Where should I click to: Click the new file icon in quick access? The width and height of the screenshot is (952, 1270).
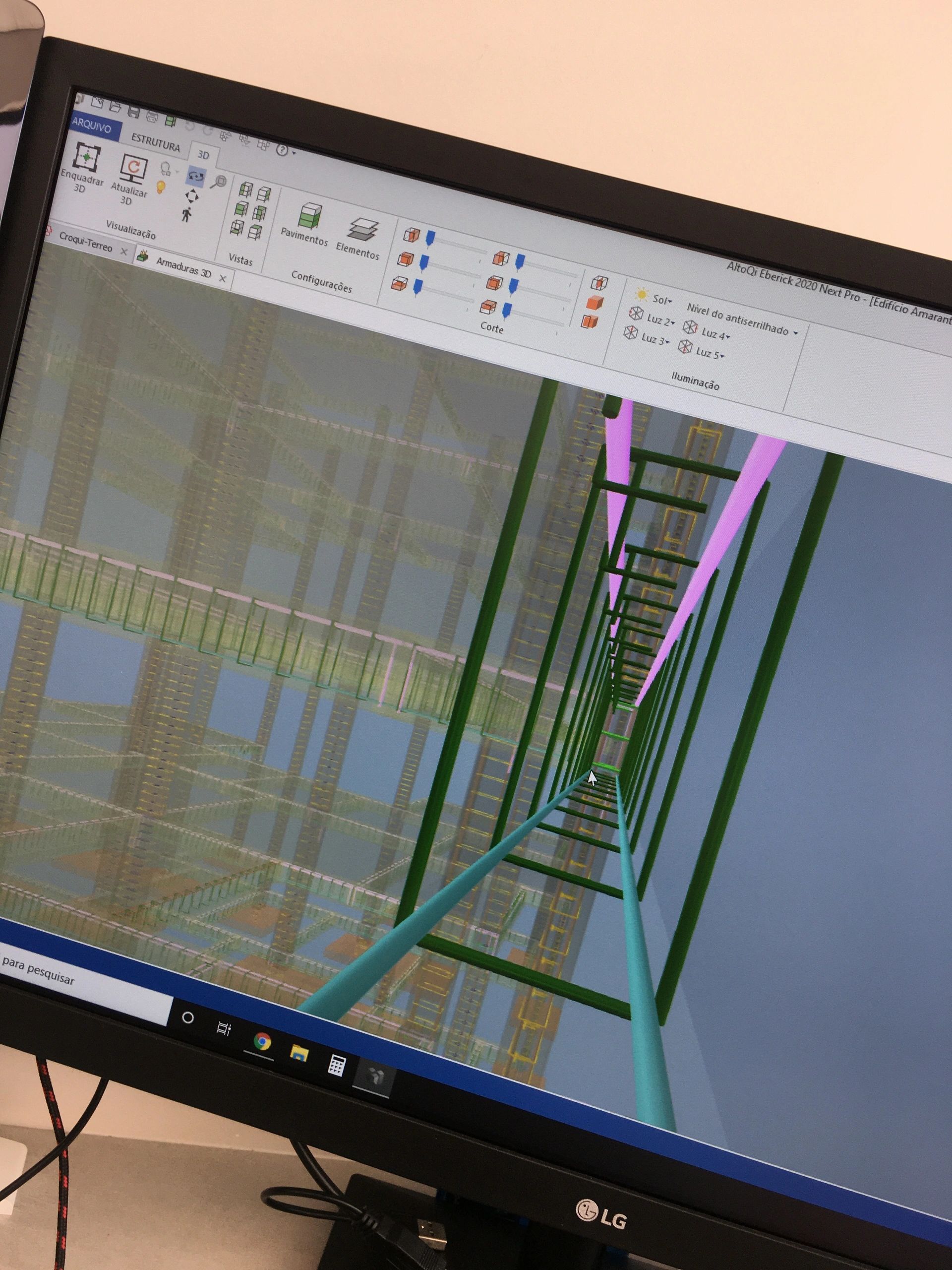pos(97,103)
